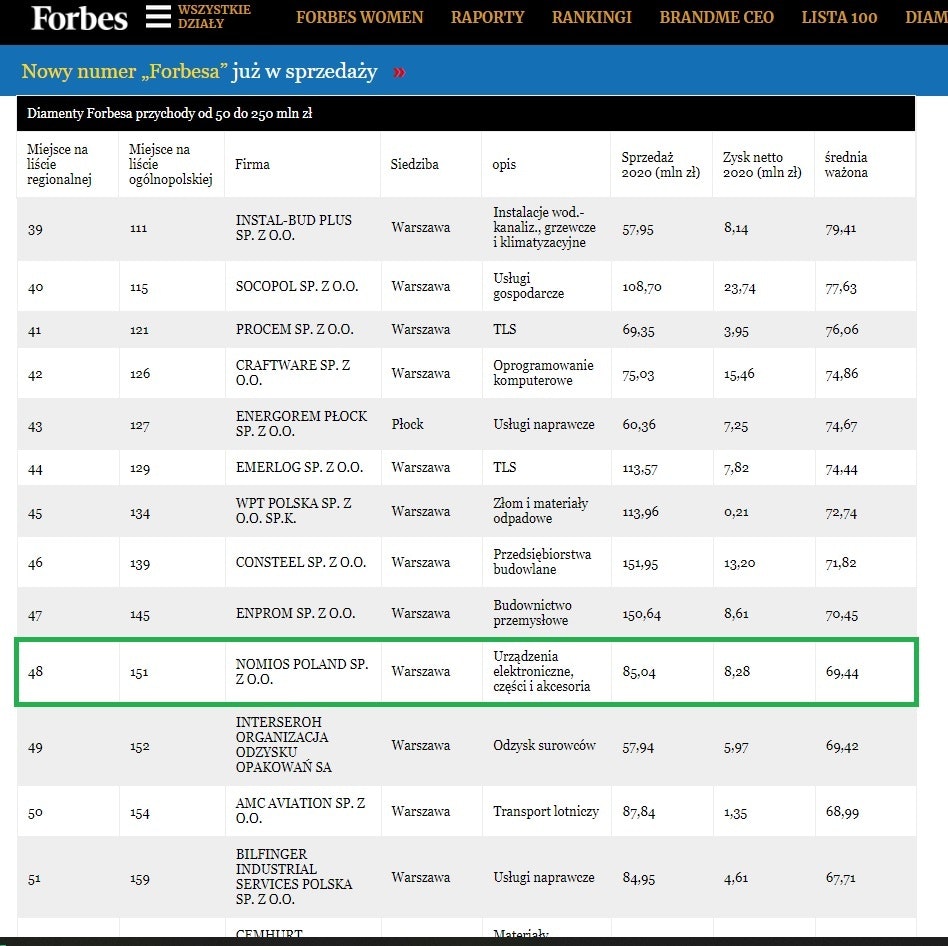Click the Firma column header

[x=252, y=164]
